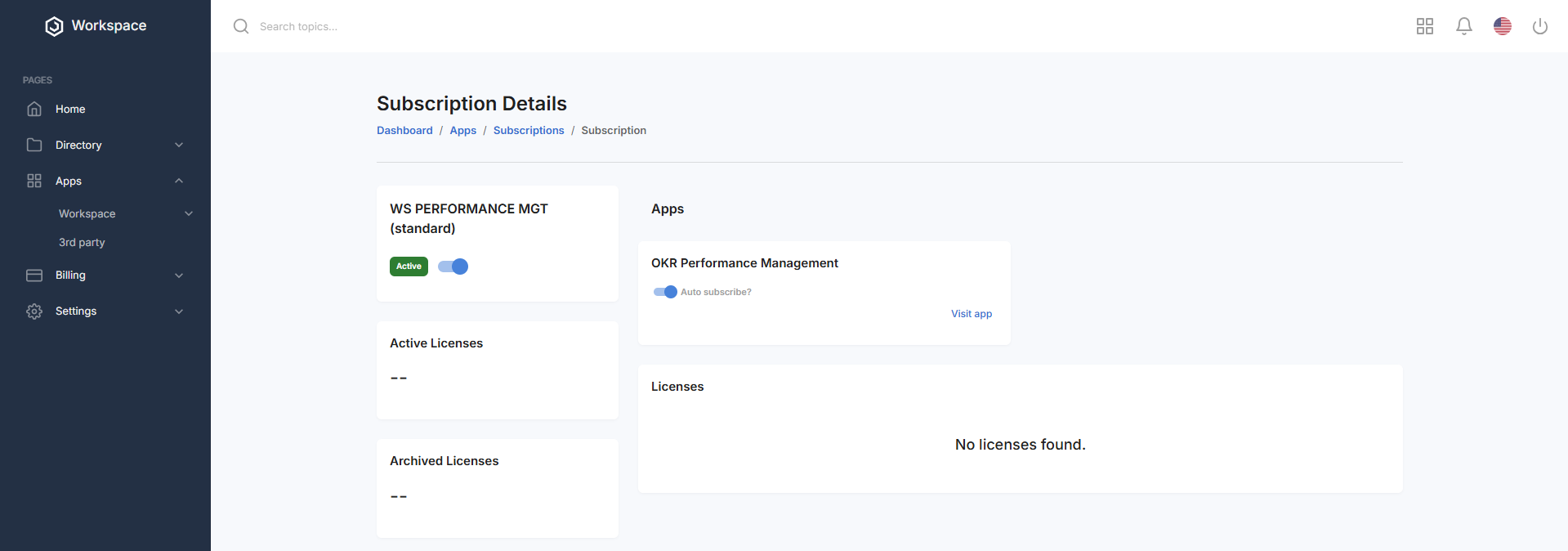Select the Billing sidebar item
This screenshot has width=1568, height=551.
point(70,275)
